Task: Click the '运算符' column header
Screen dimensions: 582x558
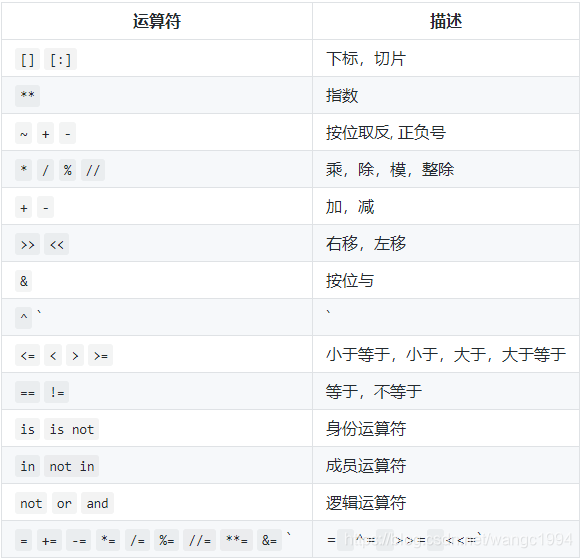Action: [157, 21]
